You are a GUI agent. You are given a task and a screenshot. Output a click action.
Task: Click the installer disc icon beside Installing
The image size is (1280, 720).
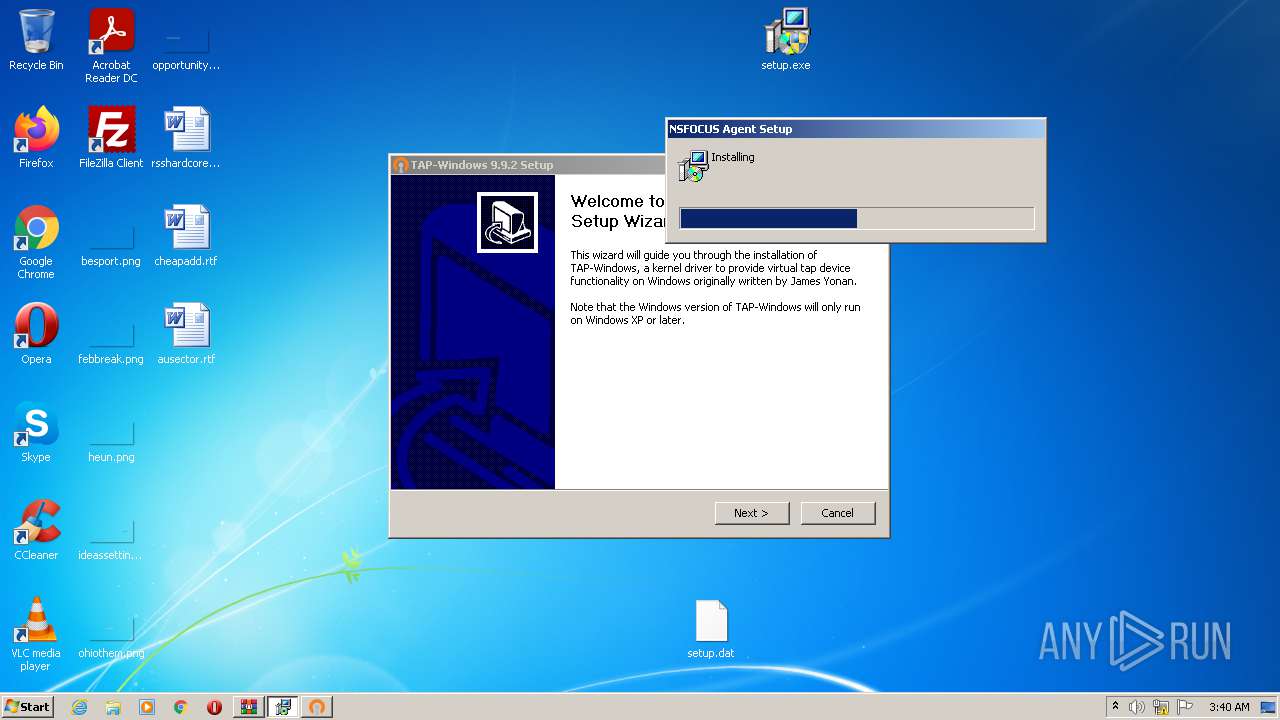coord(692,166)
